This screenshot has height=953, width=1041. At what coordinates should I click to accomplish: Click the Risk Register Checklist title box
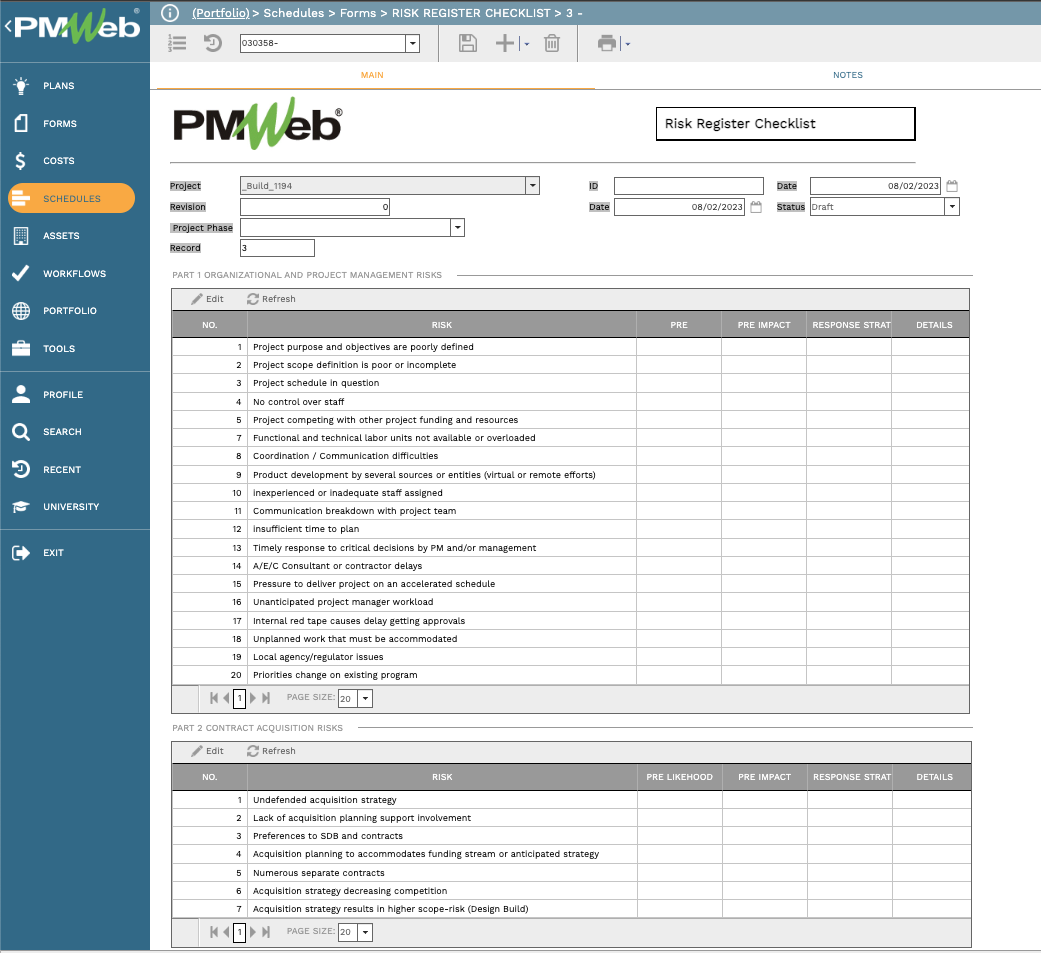(x=785, y=124)
